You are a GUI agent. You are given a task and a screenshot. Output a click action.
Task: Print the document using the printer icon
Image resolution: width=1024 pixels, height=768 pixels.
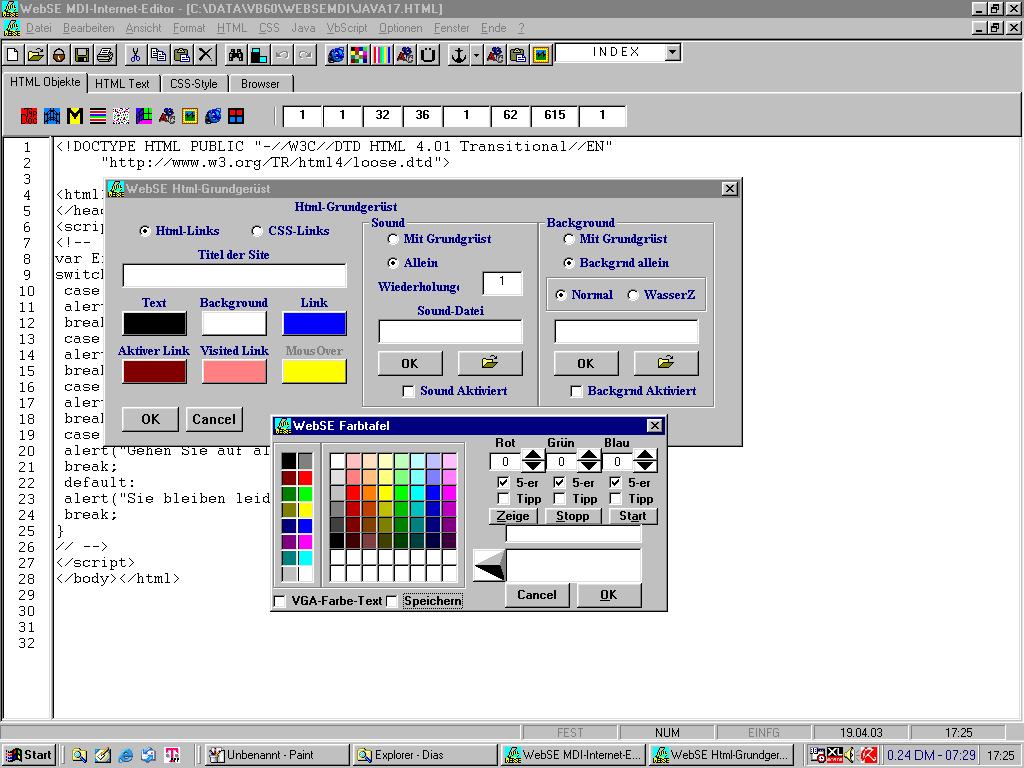[105, 55]
